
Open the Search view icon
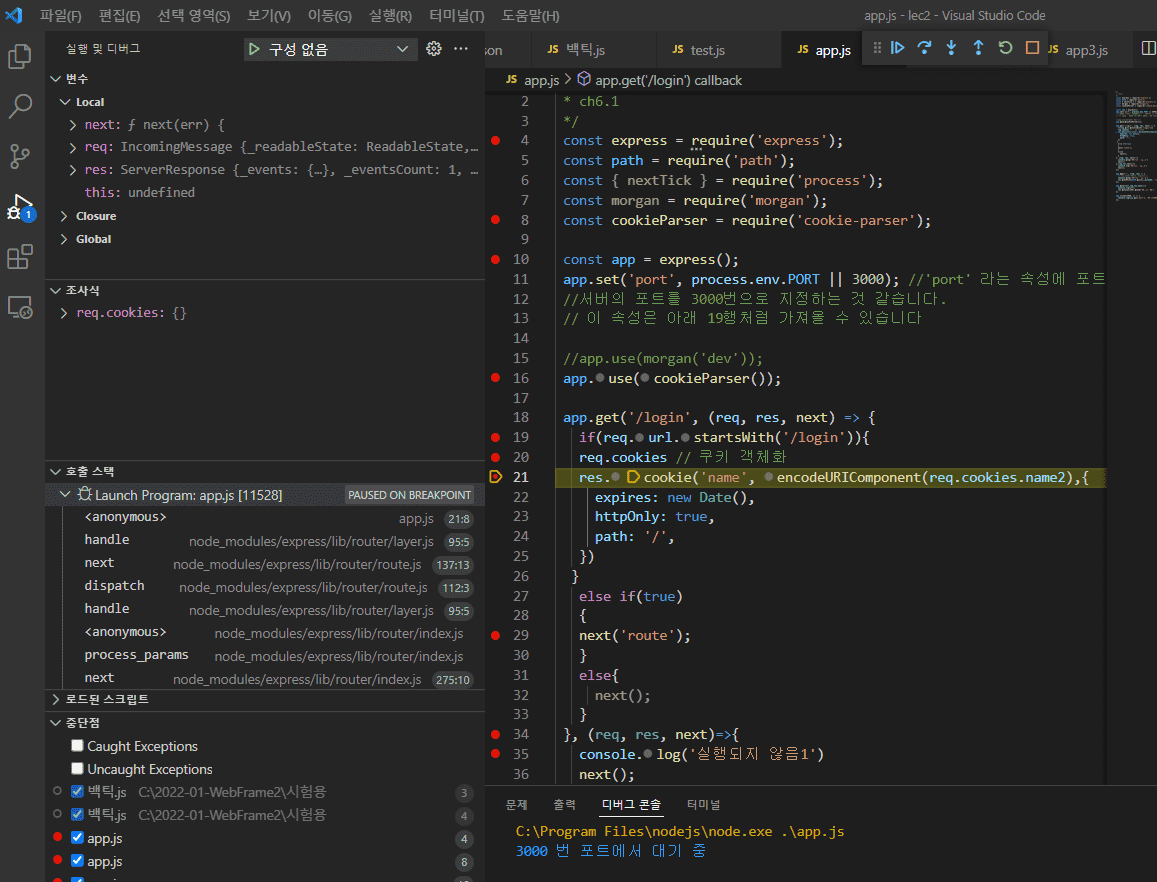(20, 105)
